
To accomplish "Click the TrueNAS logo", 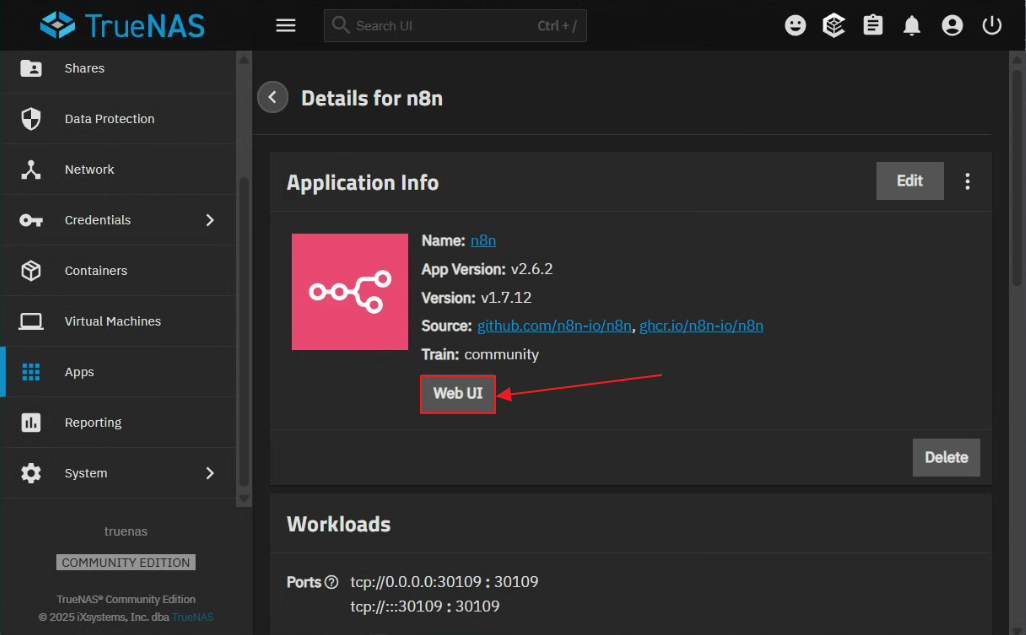I will click(122, 26).
